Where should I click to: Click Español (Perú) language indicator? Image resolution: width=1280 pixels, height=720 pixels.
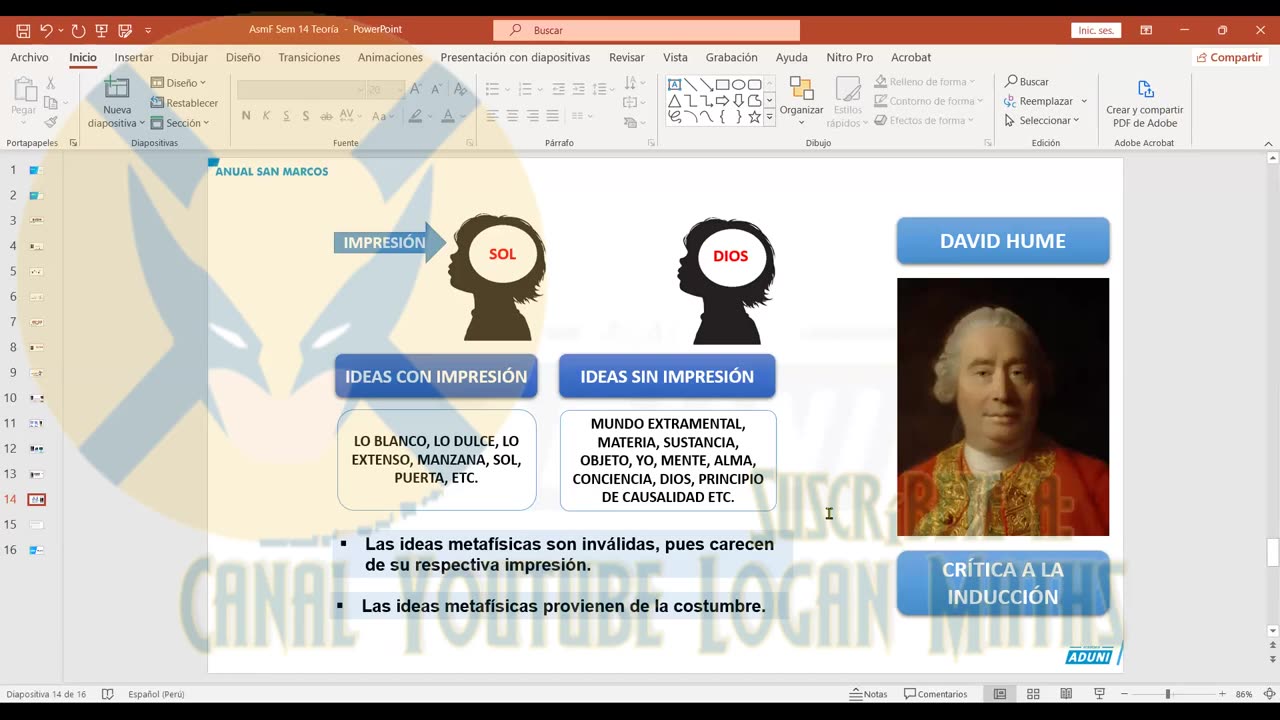(156, 694)
